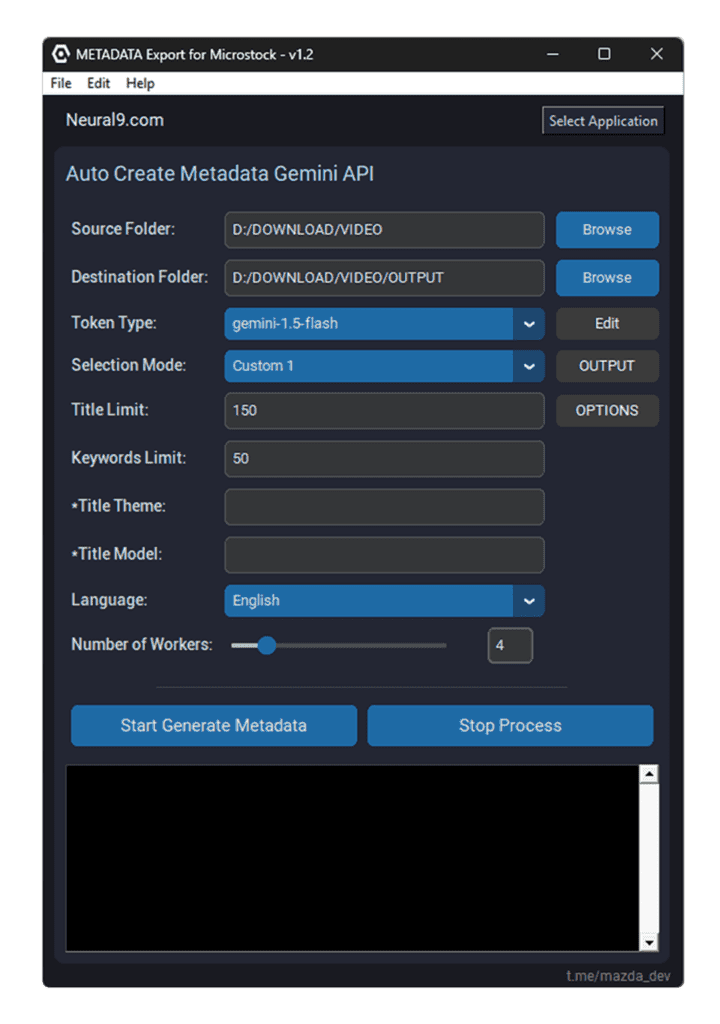Viewport: 720px width, 1024px height.
Task: Click the OPTIONS button
Action: click(x=607, y=410)
